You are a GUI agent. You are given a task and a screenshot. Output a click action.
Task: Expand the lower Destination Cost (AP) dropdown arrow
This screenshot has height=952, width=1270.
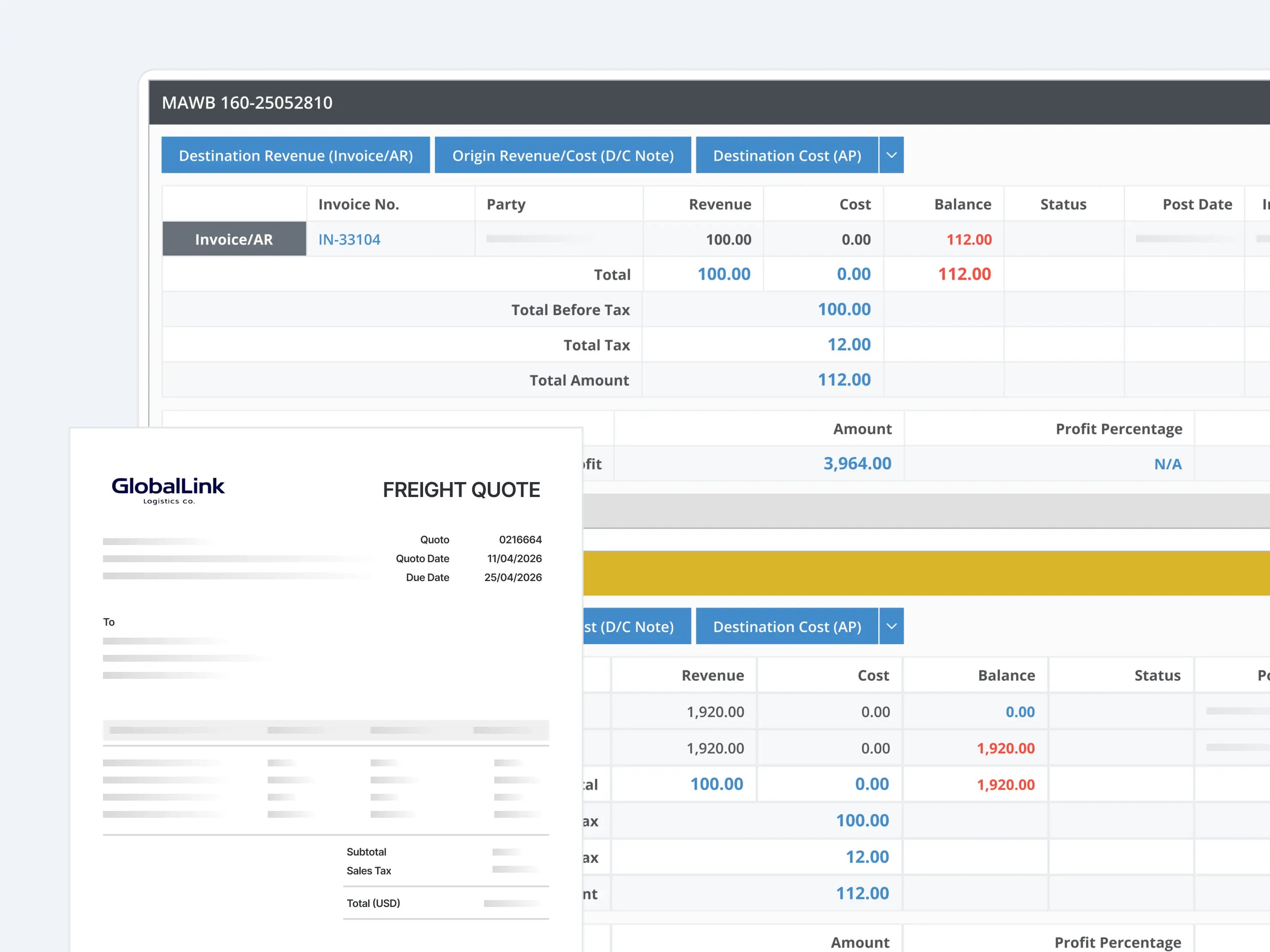(891, 626)
